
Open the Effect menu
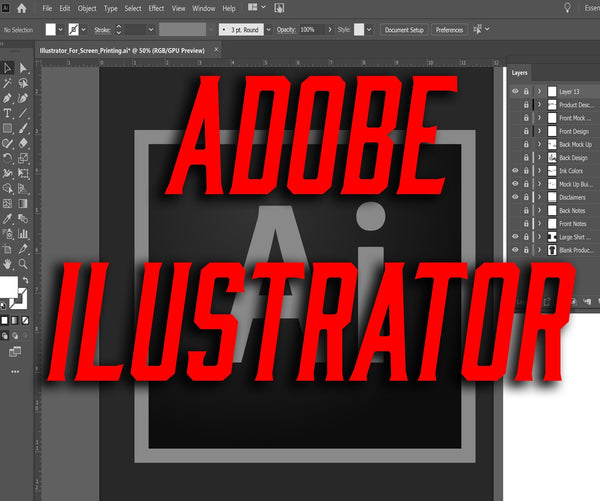coord(156,8)
